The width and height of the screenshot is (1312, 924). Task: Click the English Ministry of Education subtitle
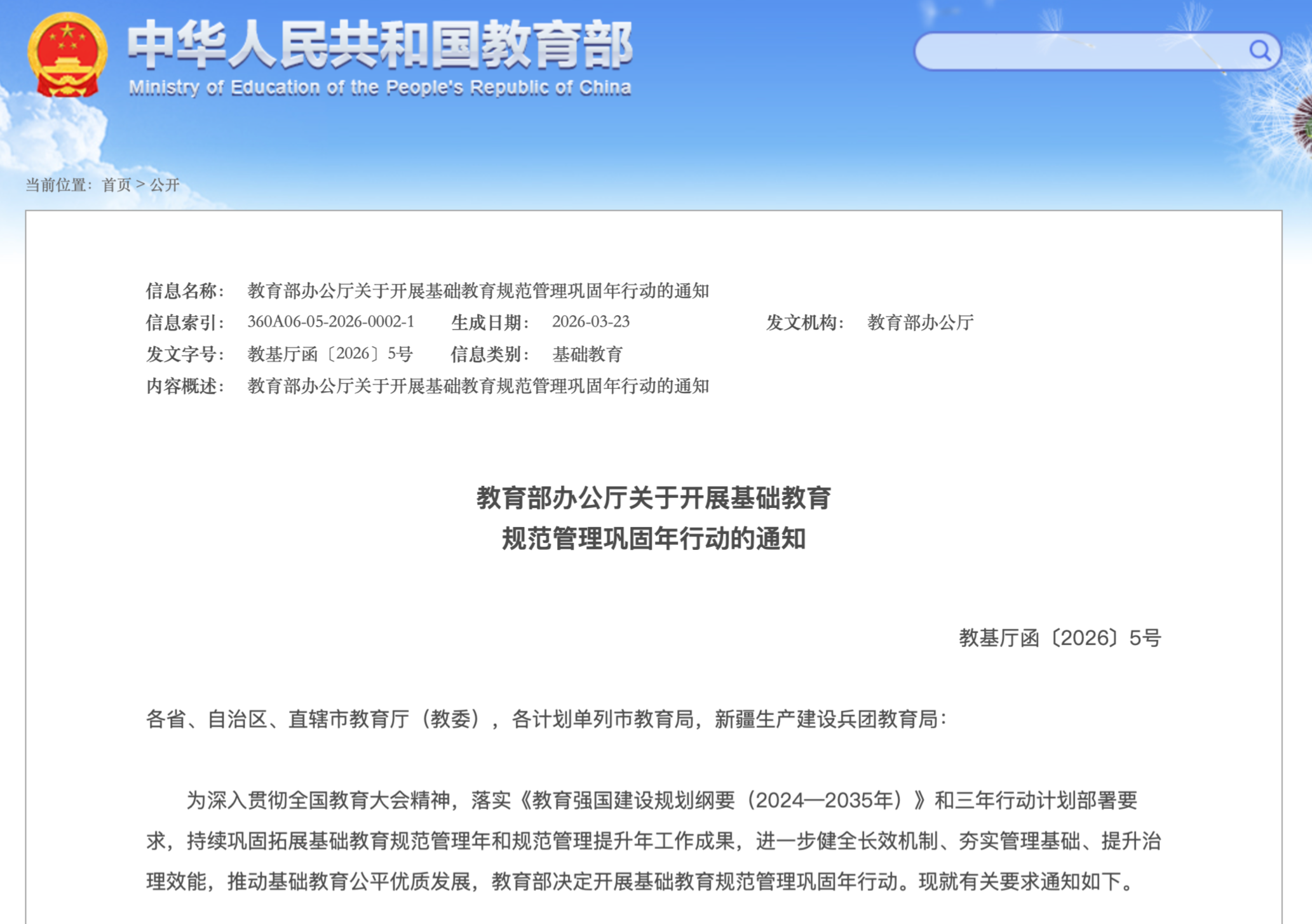pos(379,88)
